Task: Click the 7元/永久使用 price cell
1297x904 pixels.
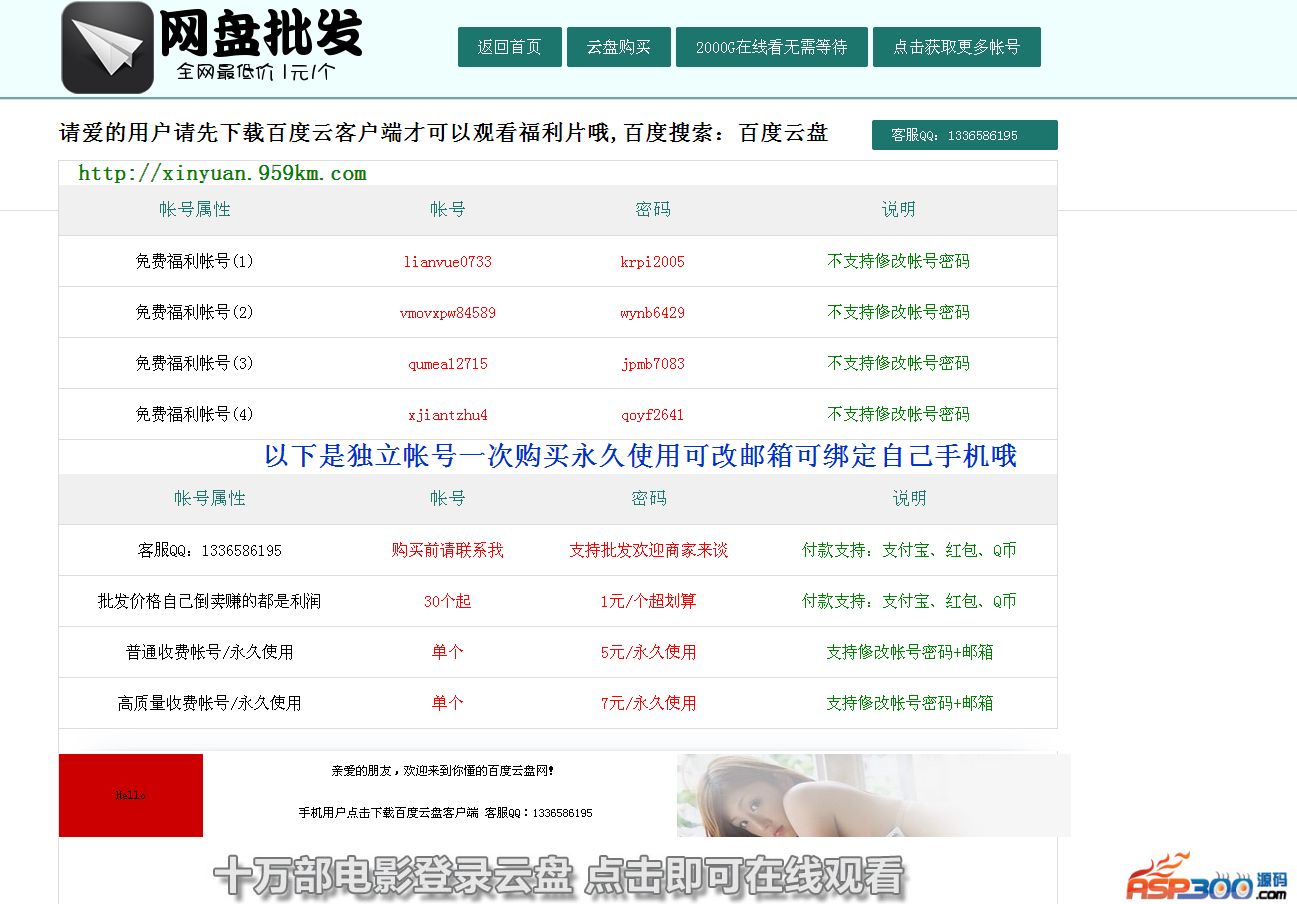Action: (649, 703)
